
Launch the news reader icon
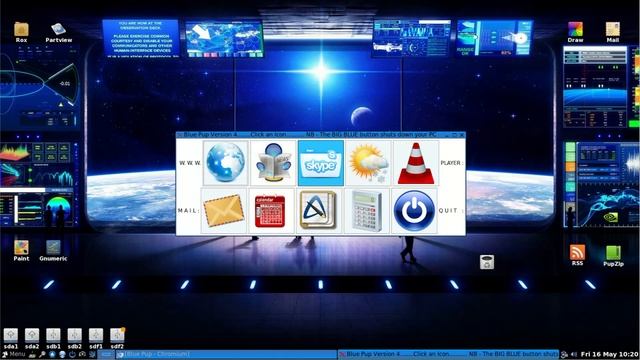coord(273,162)
